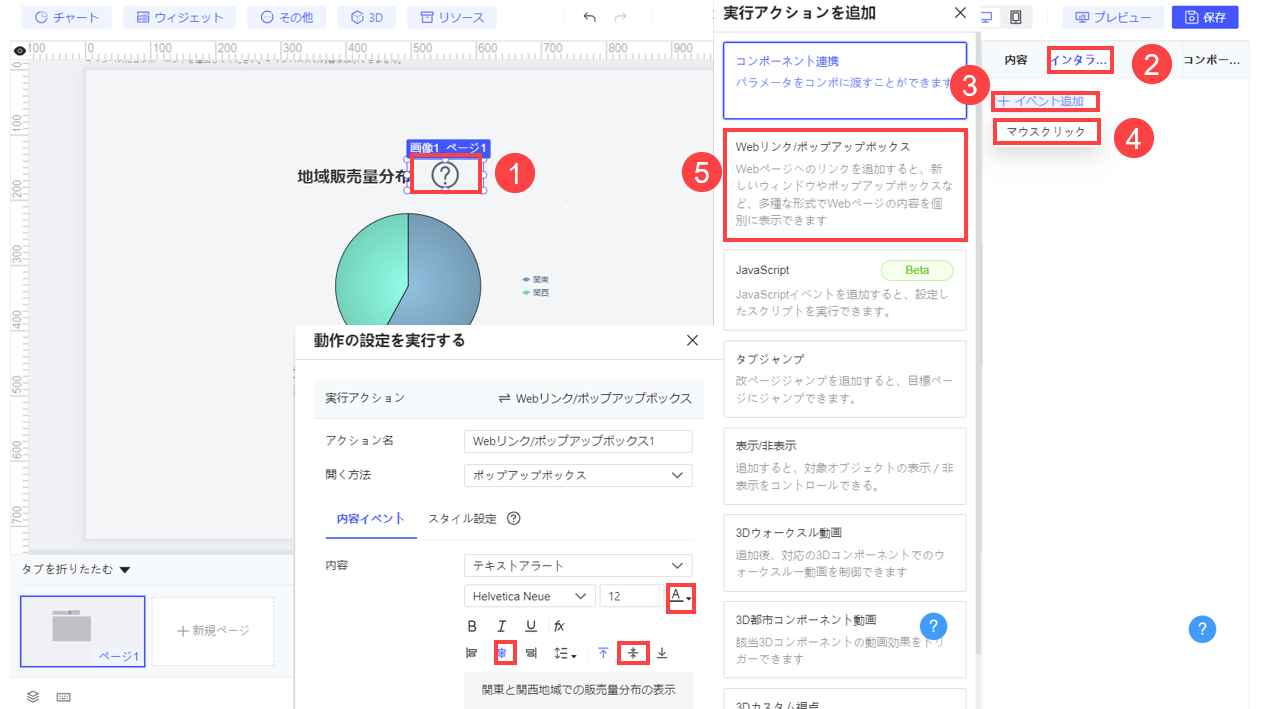Edit the font size field showing 12
This screenshot has height=709, width=1268.
coord(633,596)
